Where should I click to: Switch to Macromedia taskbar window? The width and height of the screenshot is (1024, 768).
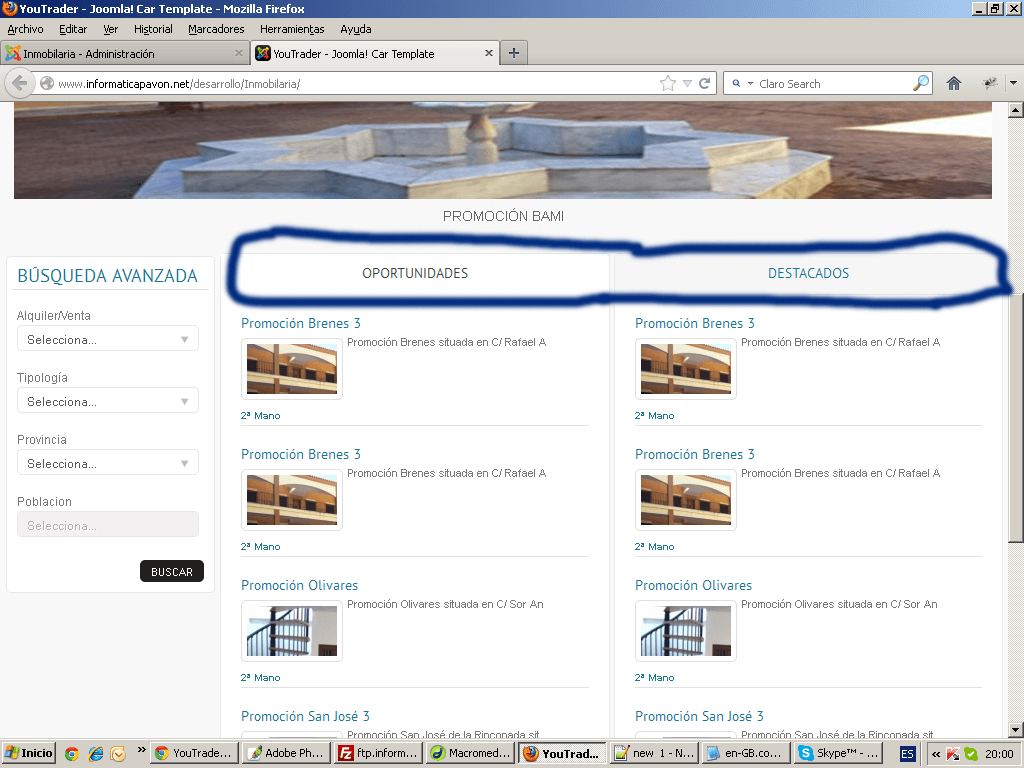[x=471, y=753]
